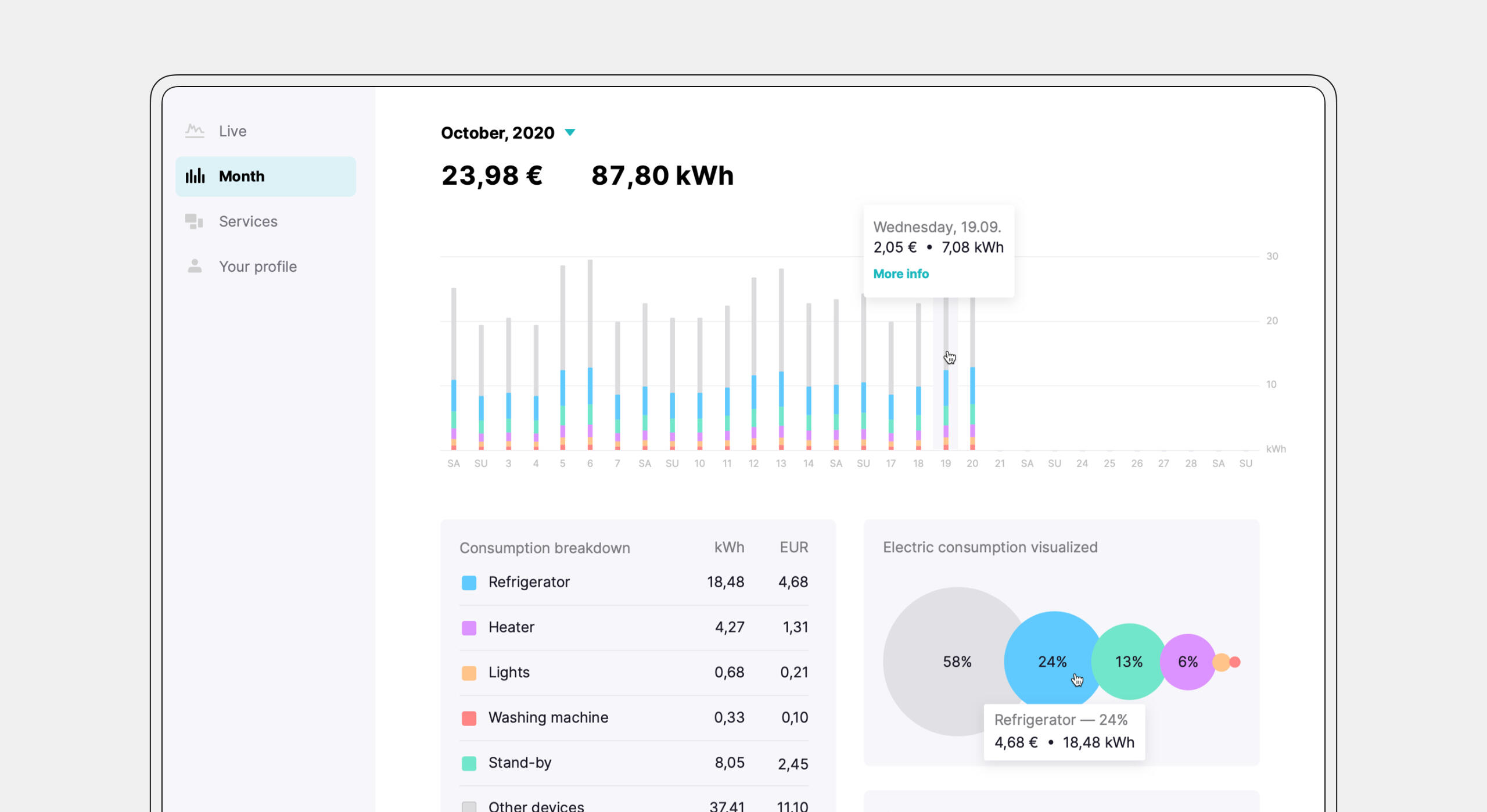1487x812 pixels.
Task: Follow the More info link in tooltip
Action: tap(900, 274)
